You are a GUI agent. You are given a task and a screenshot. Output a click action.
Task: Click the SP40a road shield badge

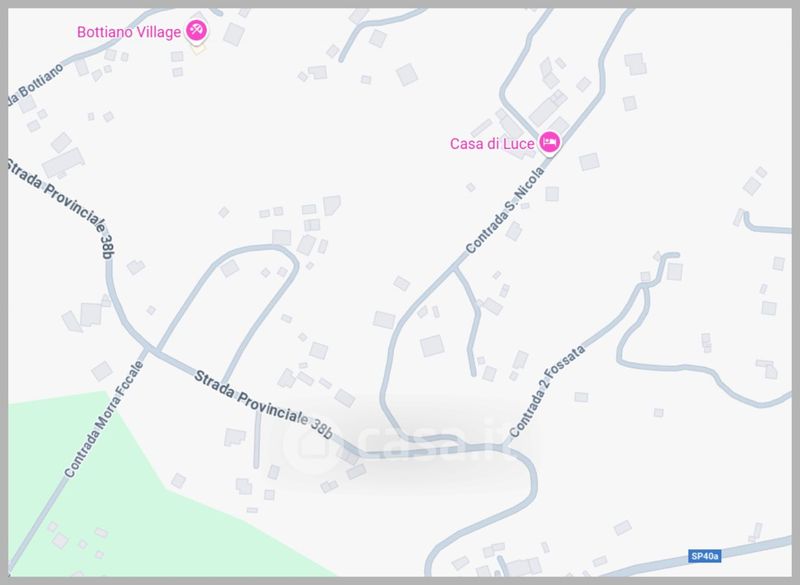click(705, 556)
